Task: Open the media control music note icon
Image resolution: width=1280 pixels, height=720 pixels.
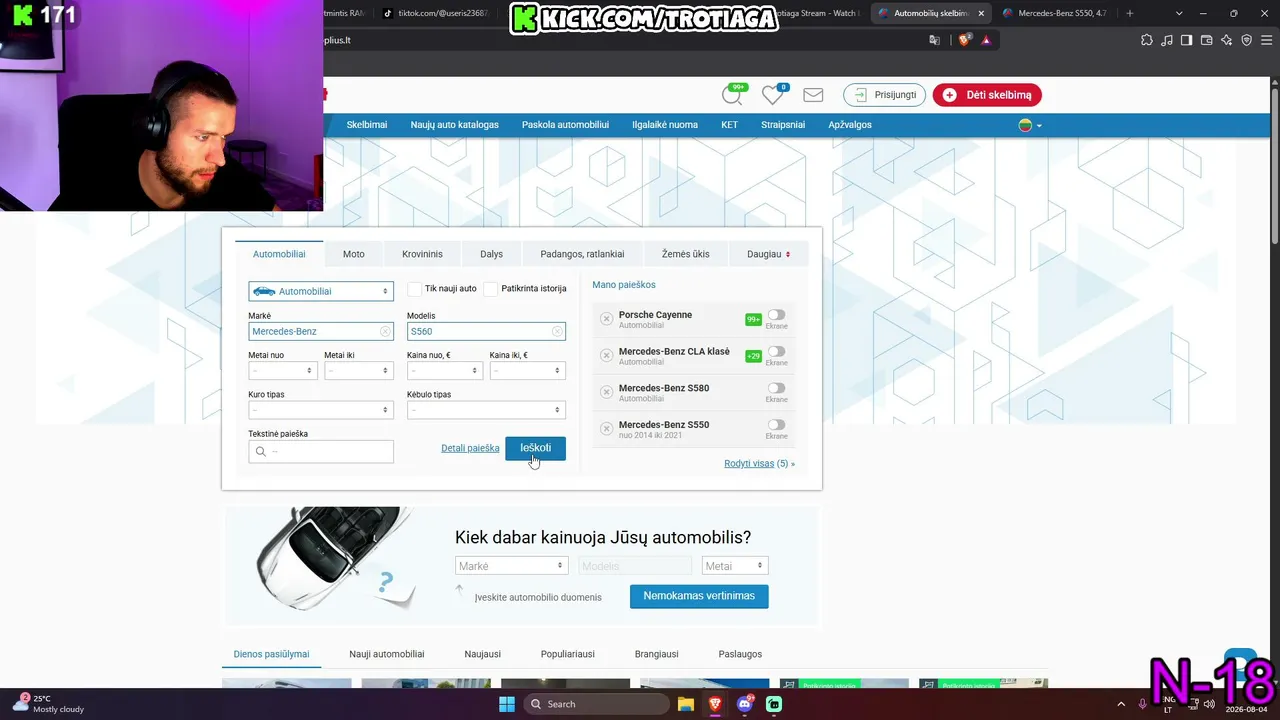Action: click(x=1167, y=40)
